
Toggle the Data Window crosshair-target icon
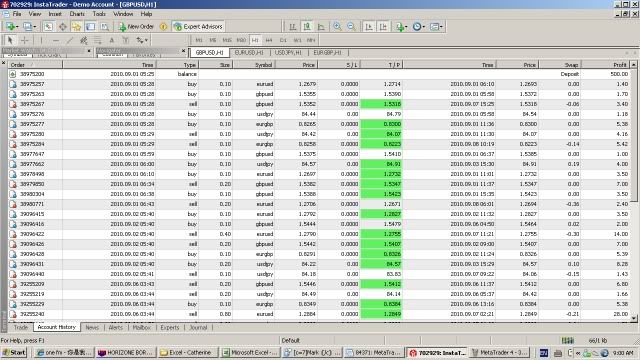coord(62,27)
